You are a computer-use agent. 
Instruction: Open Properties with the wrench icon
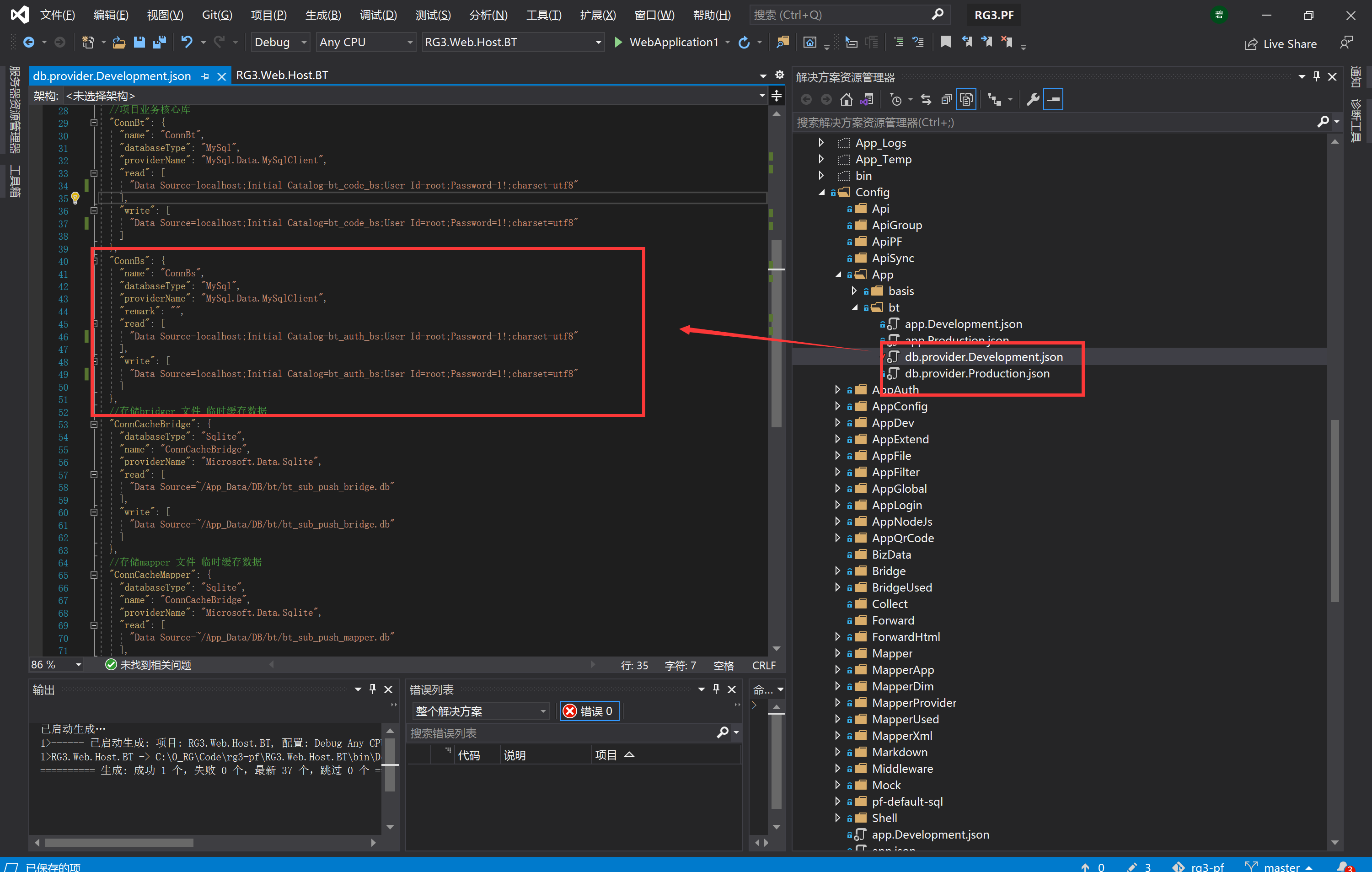coord(1033,100)
